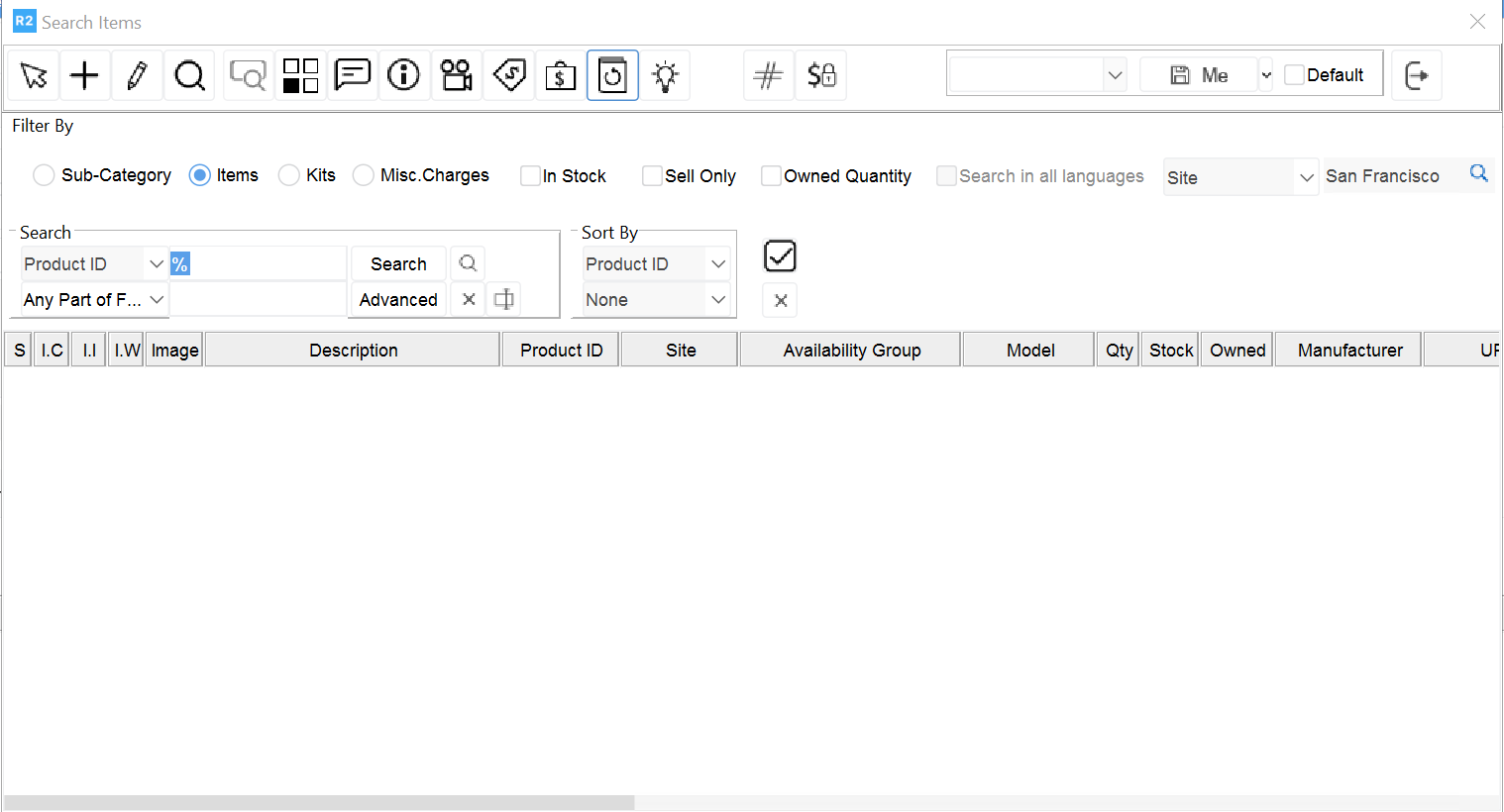Click the small magnifier beside Search button
Viewport: 1504px width, 812px height.
point(468,263)
